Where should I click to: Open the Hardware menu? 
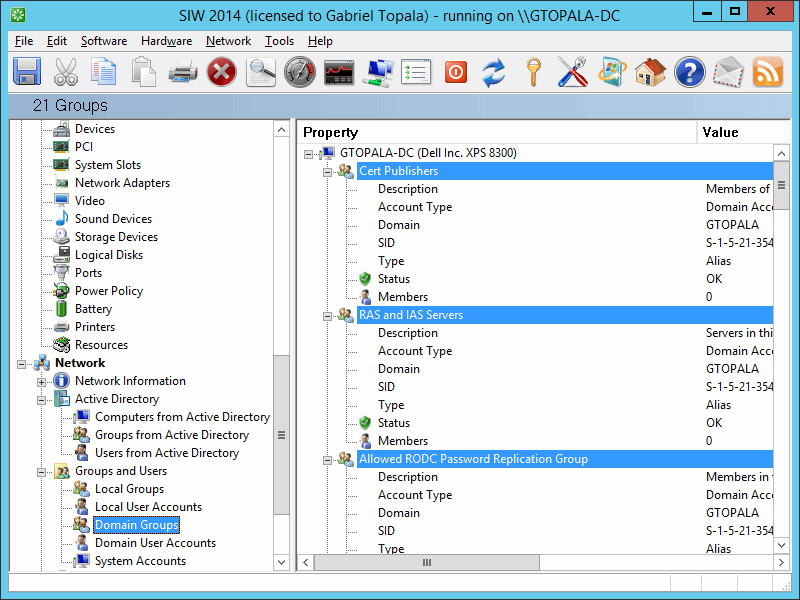(x=166, y=41)
